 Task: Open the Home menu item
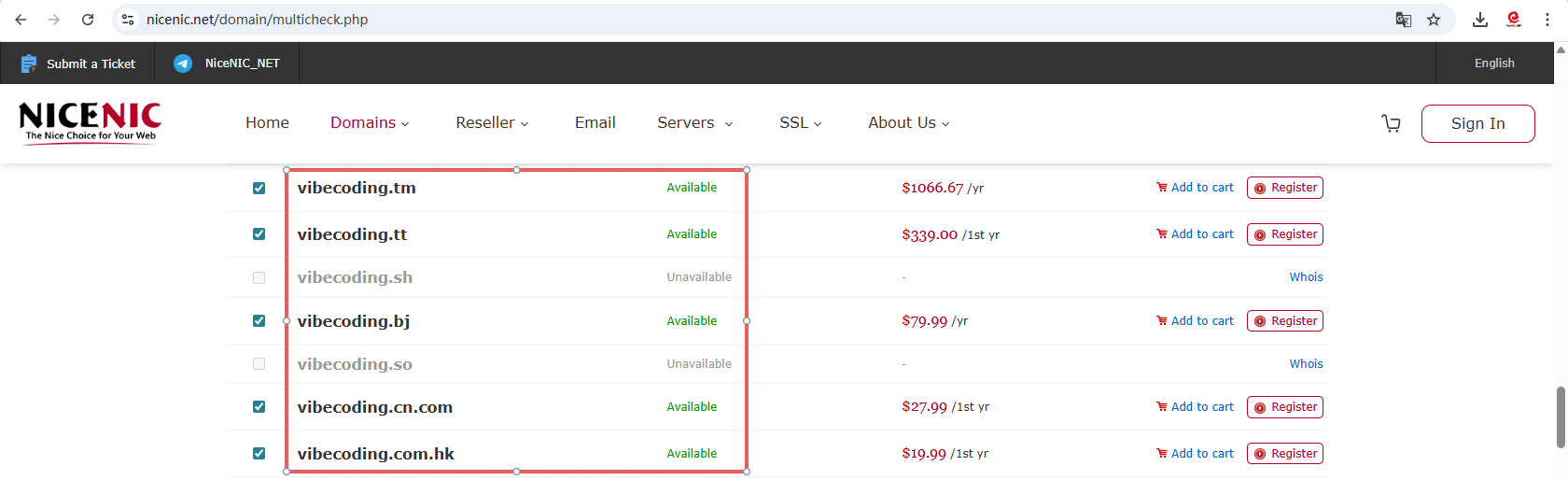click(x=267, y=123)
